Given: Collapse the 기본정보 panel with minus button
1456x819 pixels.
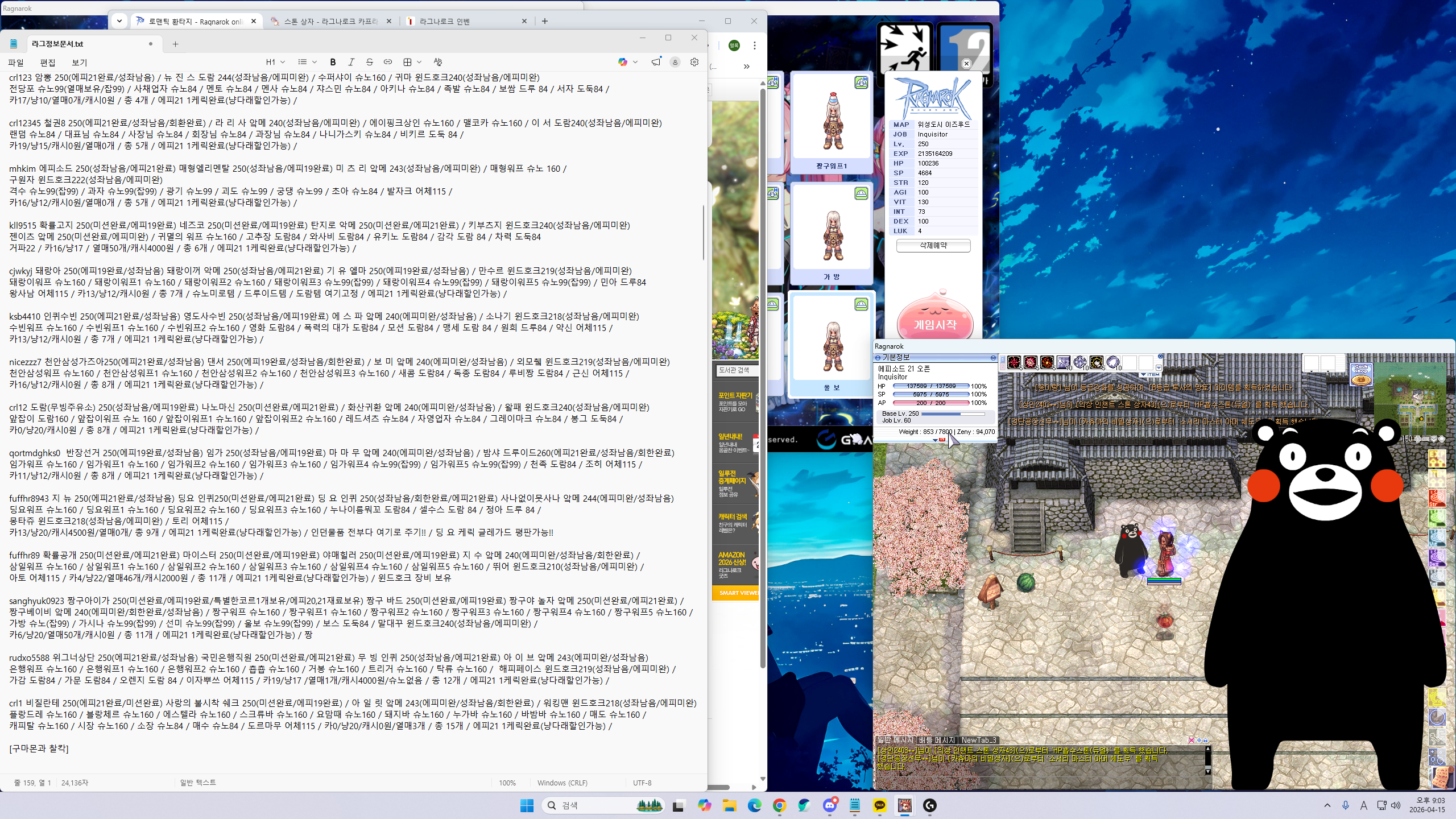Looking at the screenshot, I should coord(993,358).
